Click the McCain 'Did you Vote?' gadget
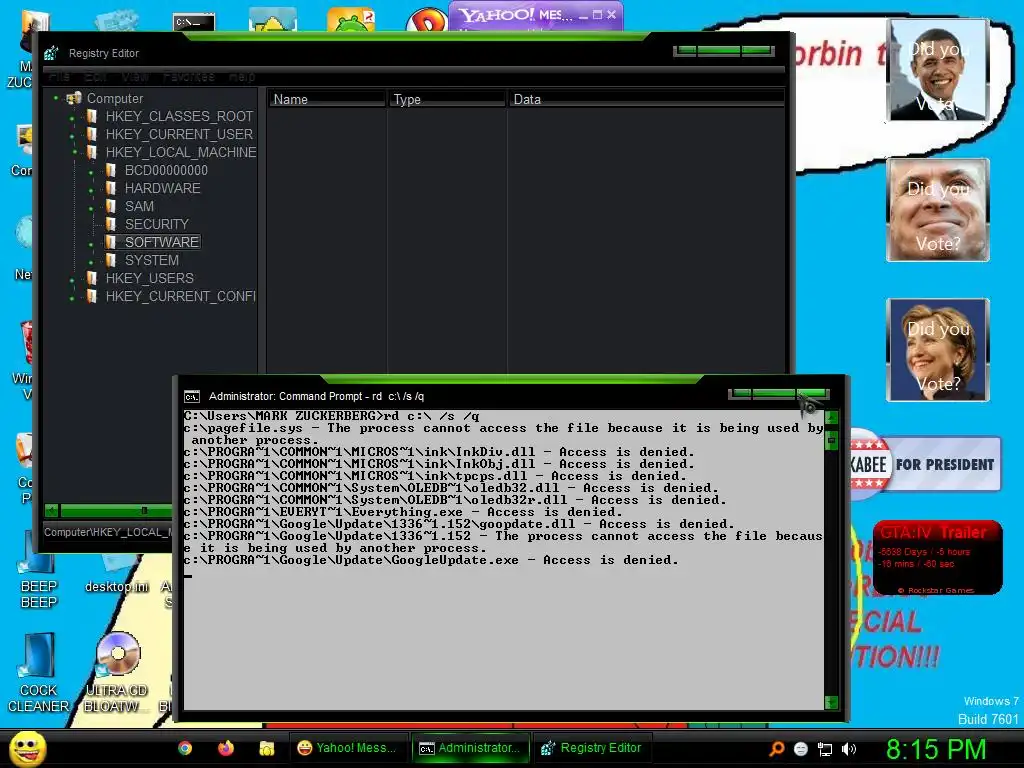The width and height of the screenshot is (1024, 768). [938, 210]
